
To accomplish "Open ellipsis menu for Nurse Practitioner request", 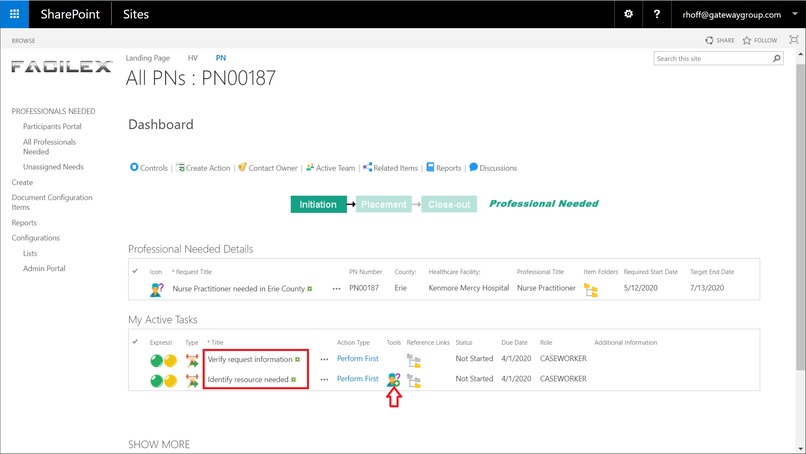I will [336, 289].
